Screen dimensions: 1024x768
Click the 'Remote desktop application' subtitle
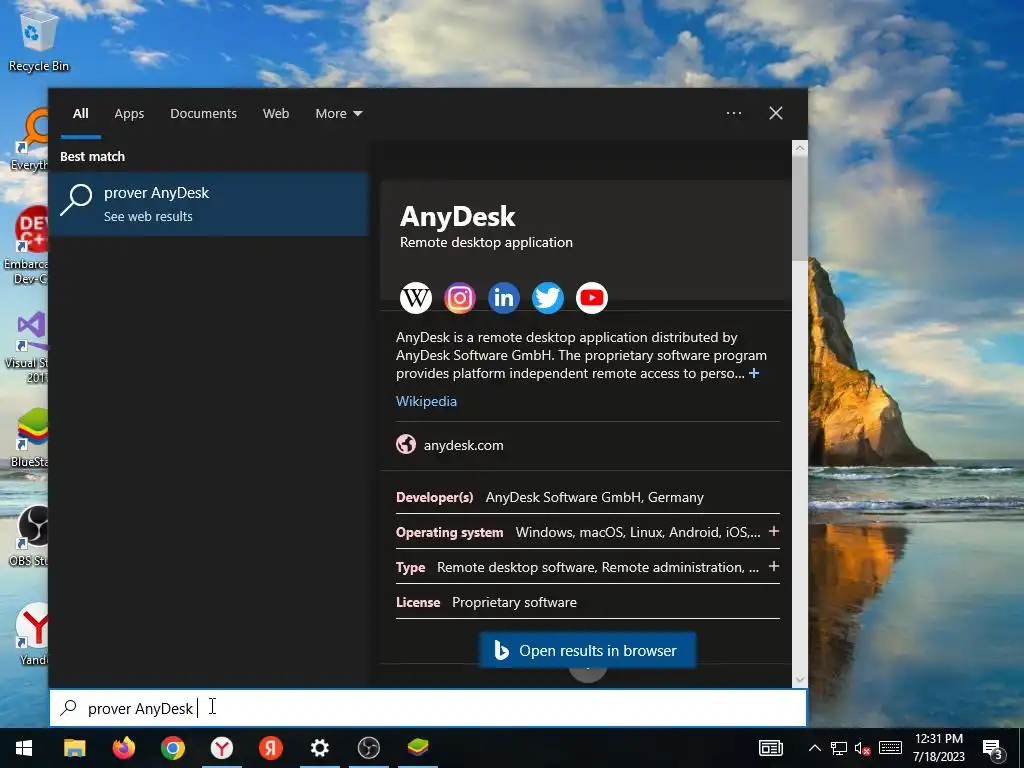487,242
